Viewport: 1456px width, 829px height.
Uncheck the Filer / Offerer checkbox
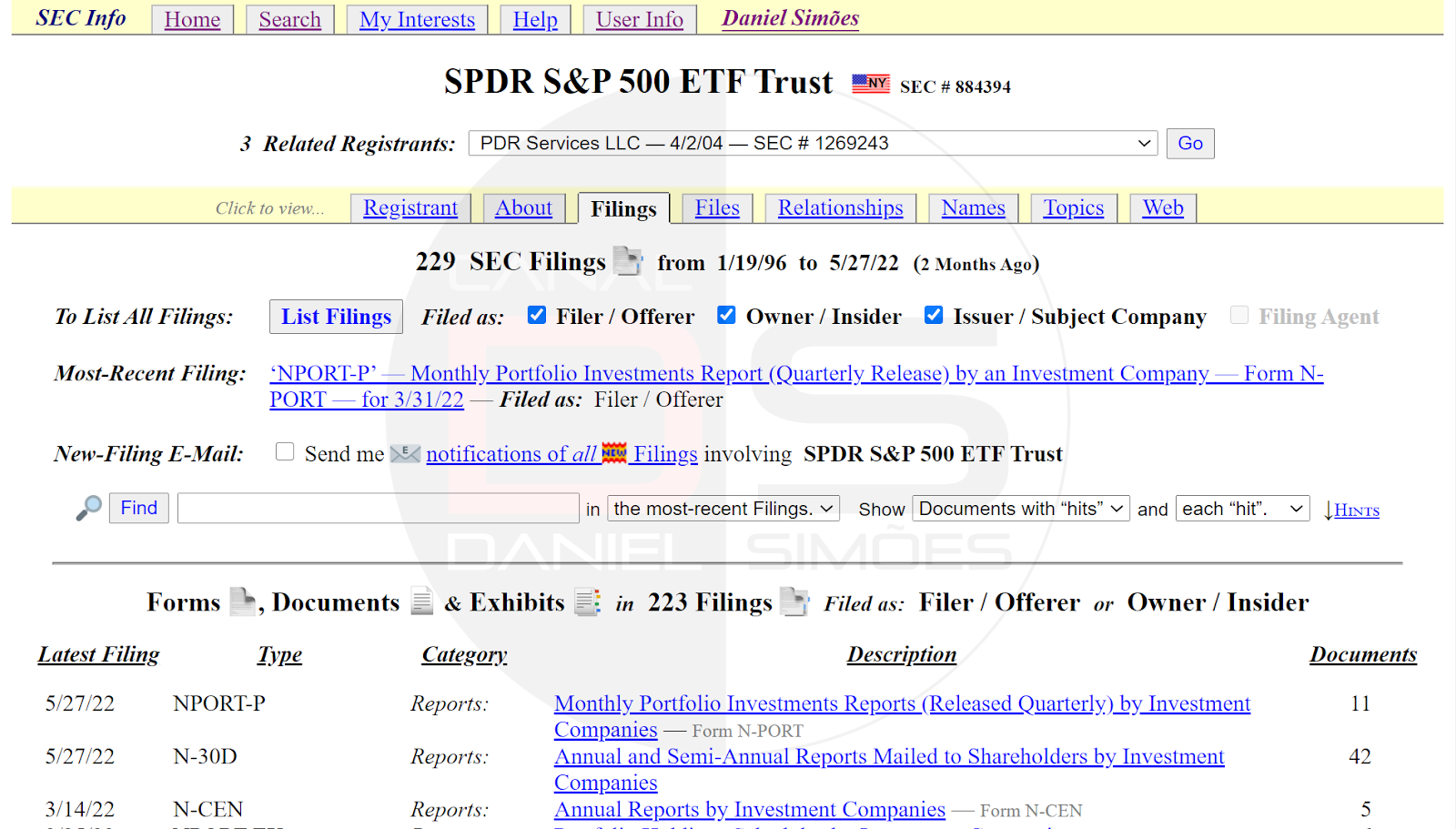tap(537, 315)
